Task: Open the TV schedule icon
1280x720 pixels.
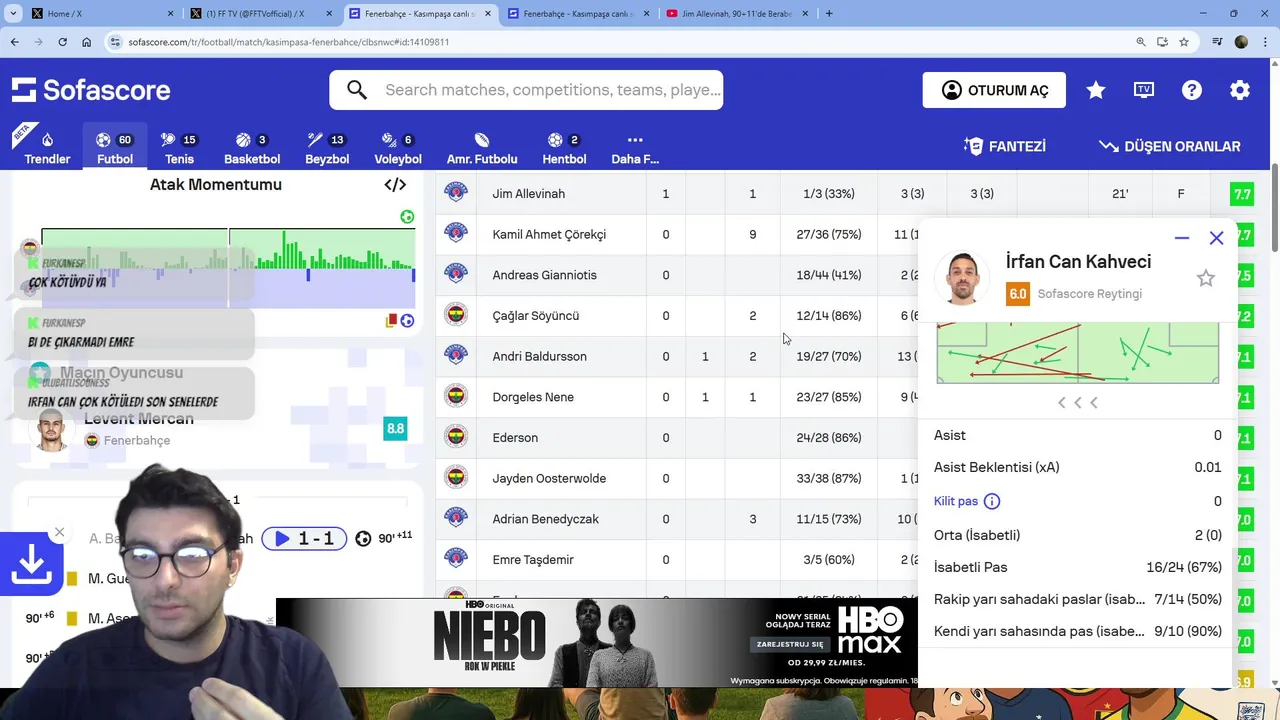Action: (x=1144, y=90)
